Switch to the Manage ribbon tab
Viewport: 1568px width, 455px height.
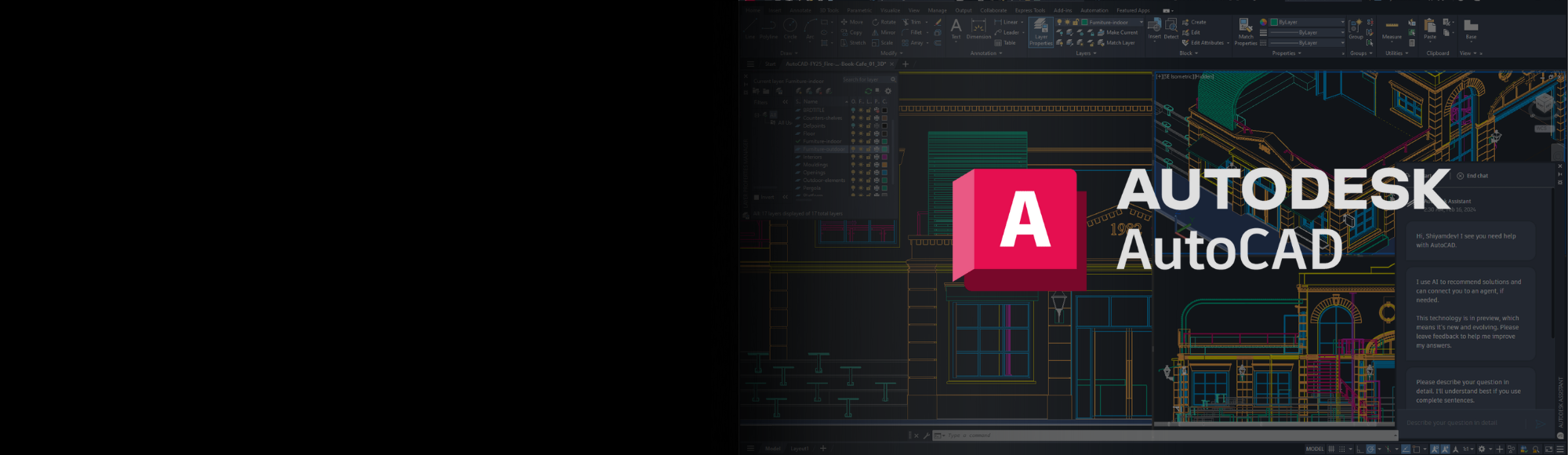[937, 10]
